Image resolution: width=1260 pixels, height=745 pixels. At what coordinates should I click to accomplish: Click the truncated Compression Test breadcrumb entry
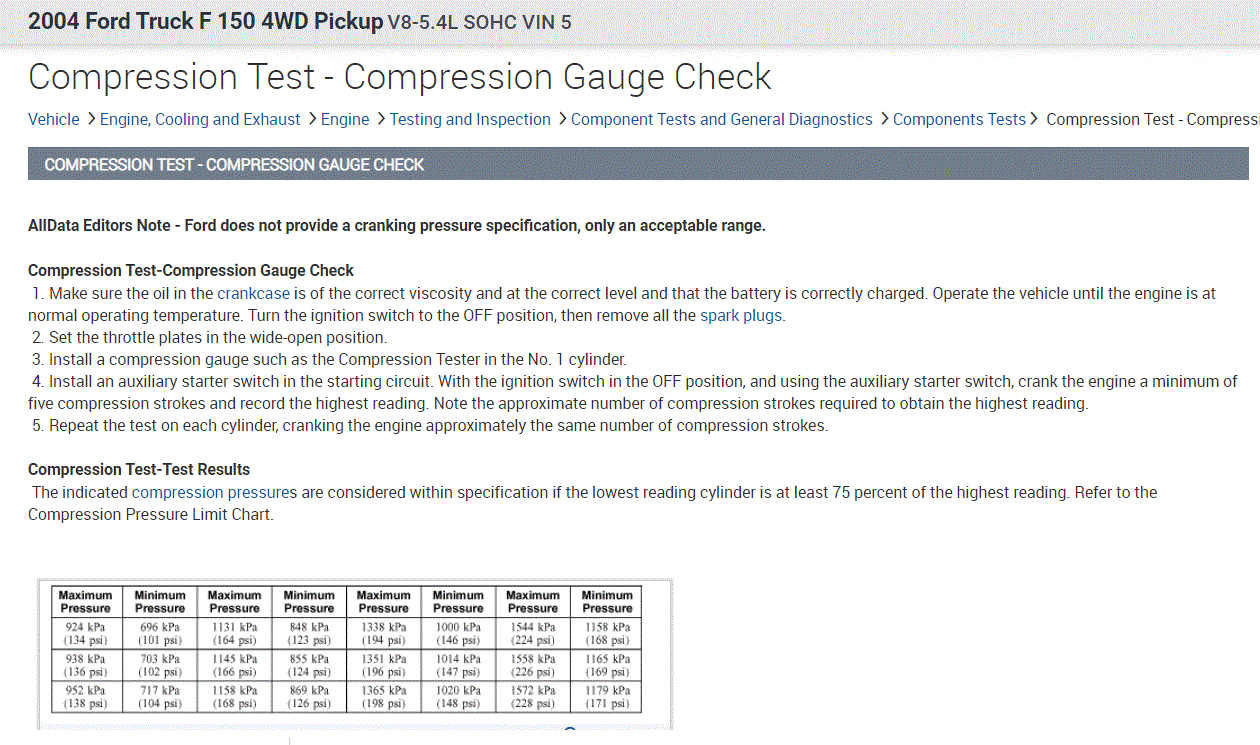tap(1150, 119)
